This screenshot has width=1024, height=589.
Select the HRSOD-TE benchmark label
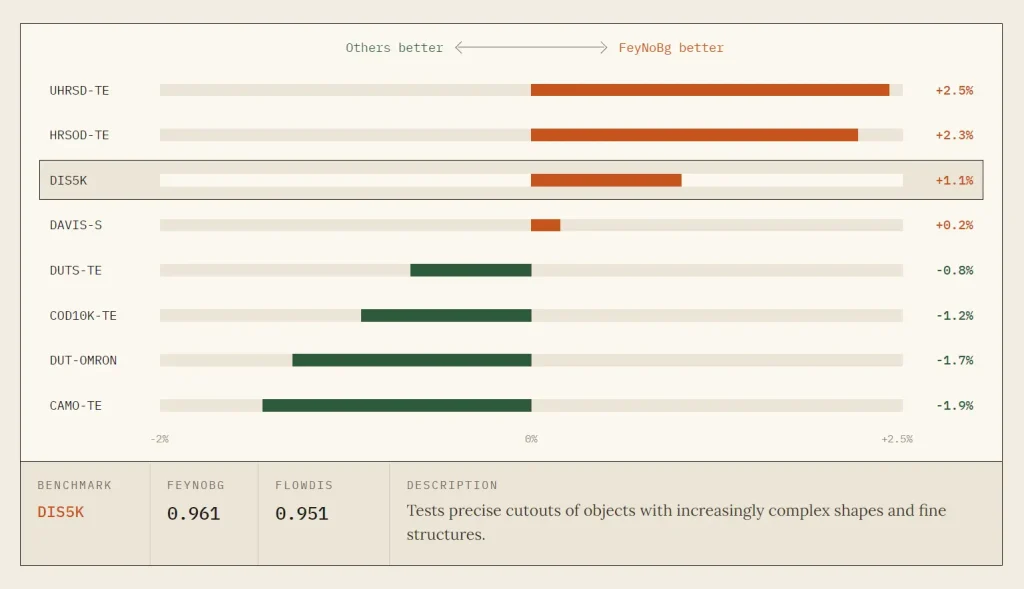pos(79,135)
